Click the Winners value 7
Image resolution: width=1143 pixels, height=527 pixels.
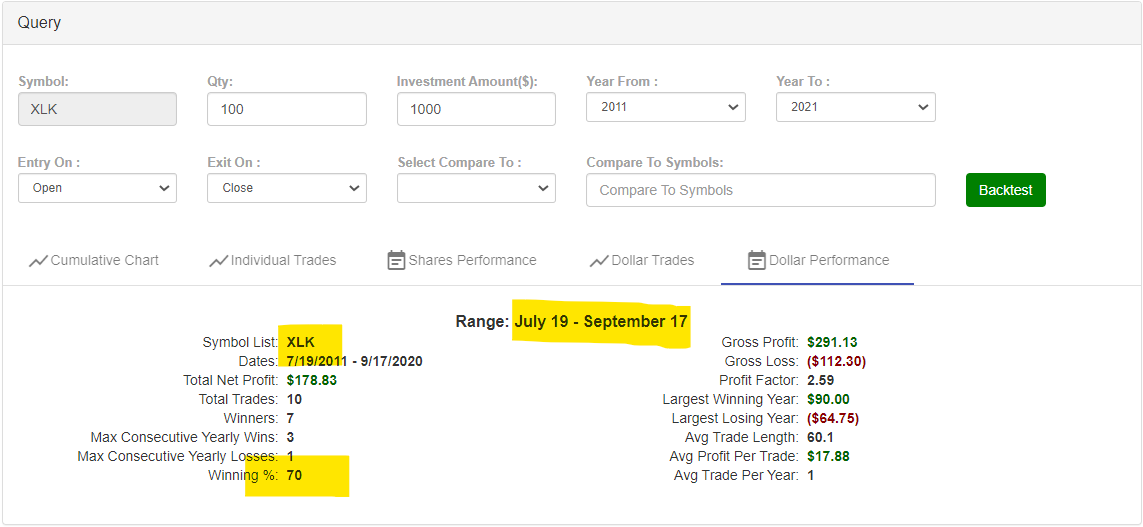point(290,418)
